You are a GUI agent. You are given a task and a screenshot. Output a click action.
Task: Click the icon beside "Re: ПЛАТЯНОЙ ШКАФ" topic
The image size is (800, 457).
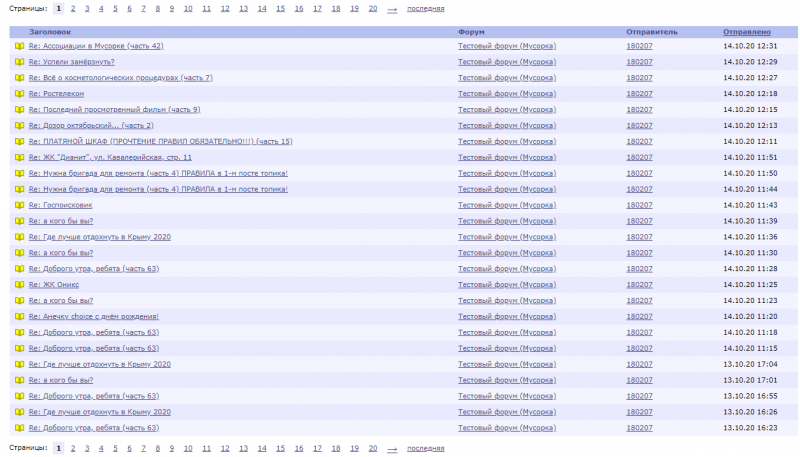click(x=19, y=142)
